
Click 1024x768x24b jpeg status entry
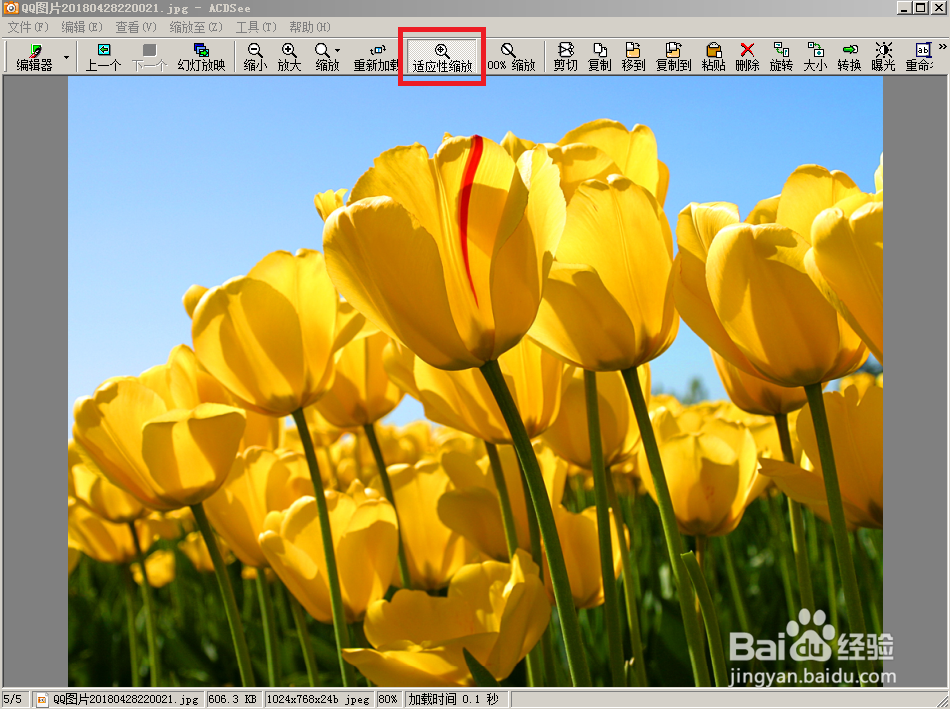tap(318, 699)
